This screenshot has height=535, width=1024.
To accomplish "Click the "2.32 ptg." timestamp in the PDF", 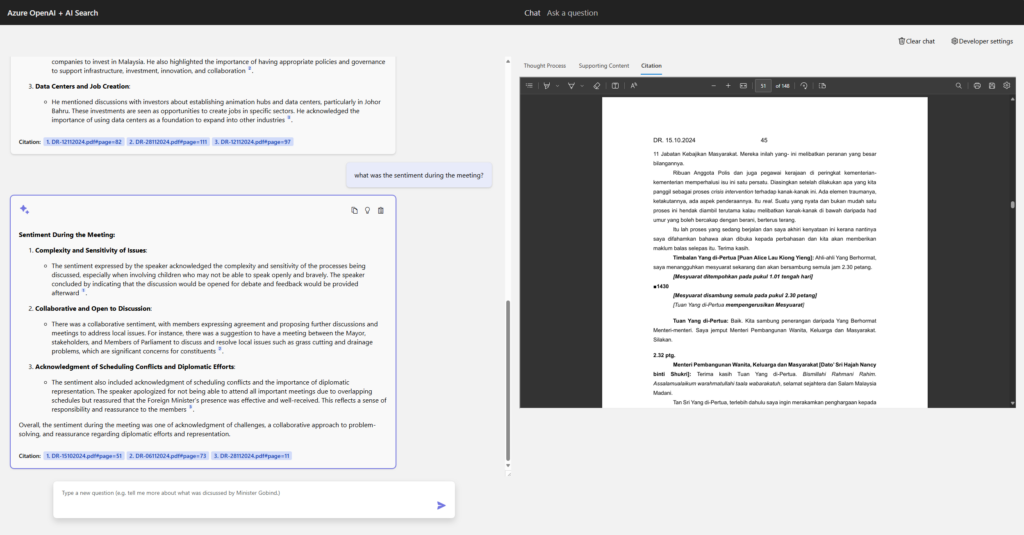I will [x=664, y=355].
